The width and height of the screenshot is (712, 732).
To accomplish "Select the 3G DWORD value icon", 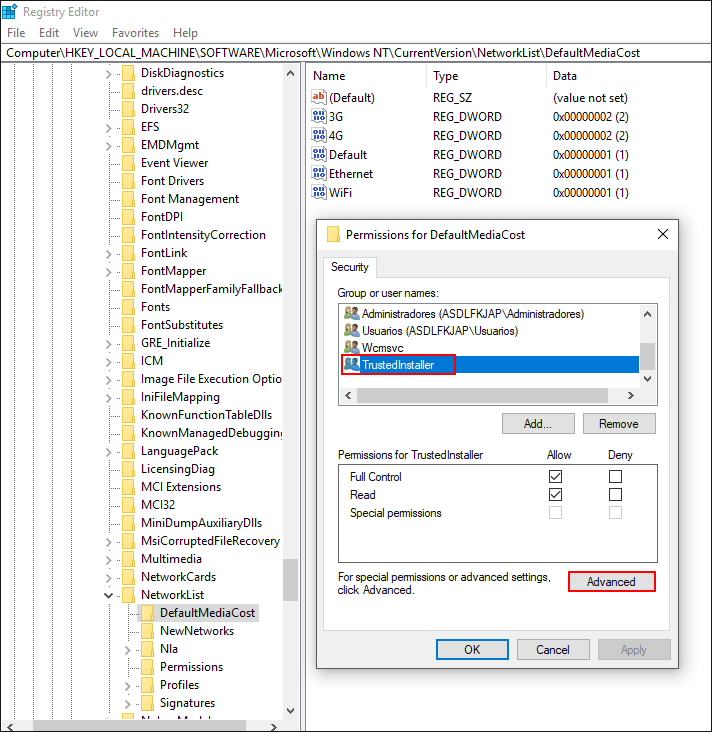I will pos(318,116).
